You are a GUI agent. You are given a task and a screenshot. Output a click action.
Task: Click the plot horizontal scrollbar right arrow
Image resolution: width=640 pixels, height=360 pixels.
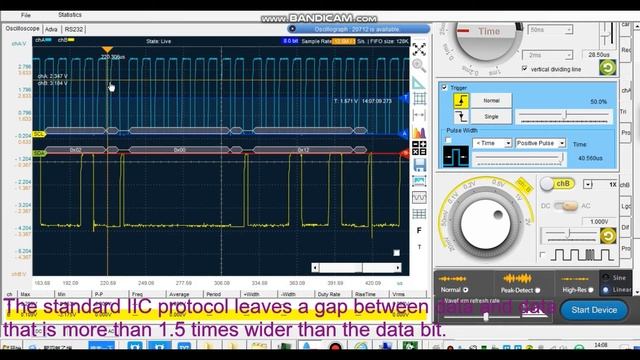tap(398, 268)
